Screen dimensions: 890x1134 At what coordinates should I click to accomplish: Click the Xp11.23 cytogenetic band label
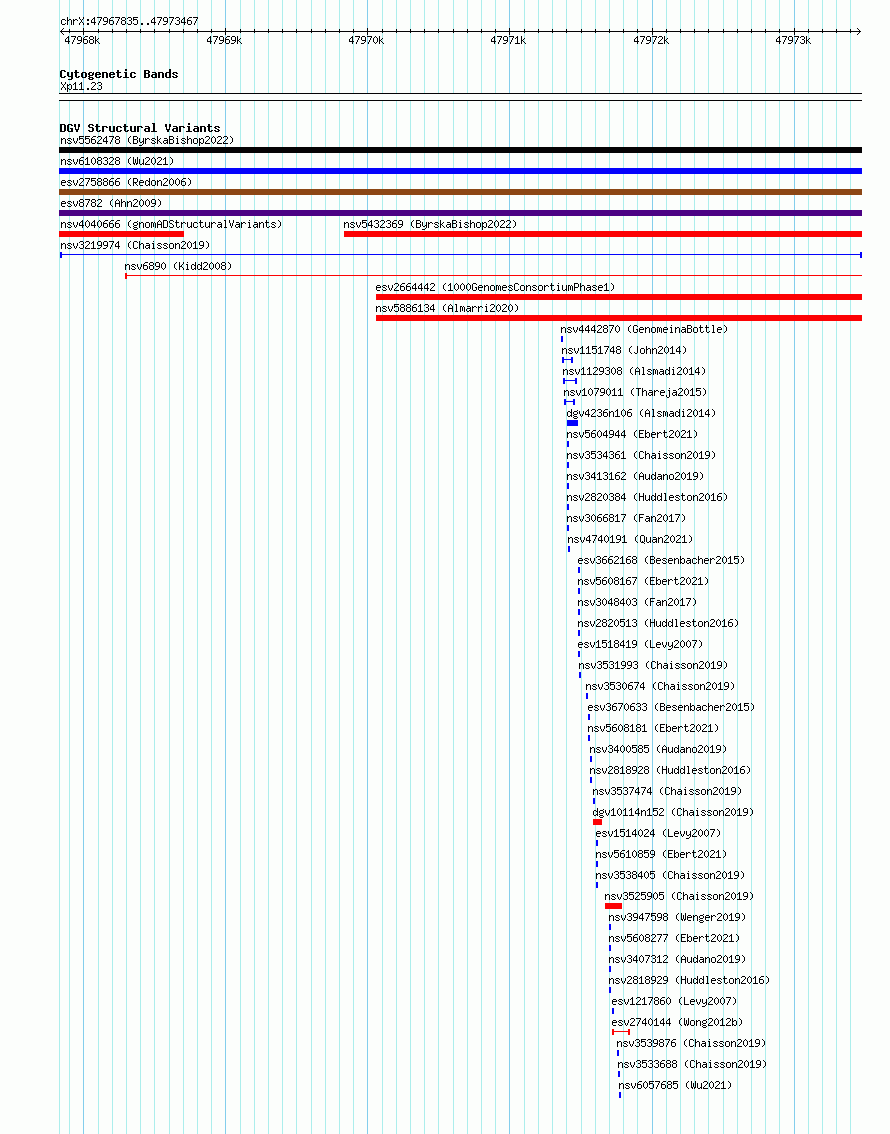(x=81, y=86)
